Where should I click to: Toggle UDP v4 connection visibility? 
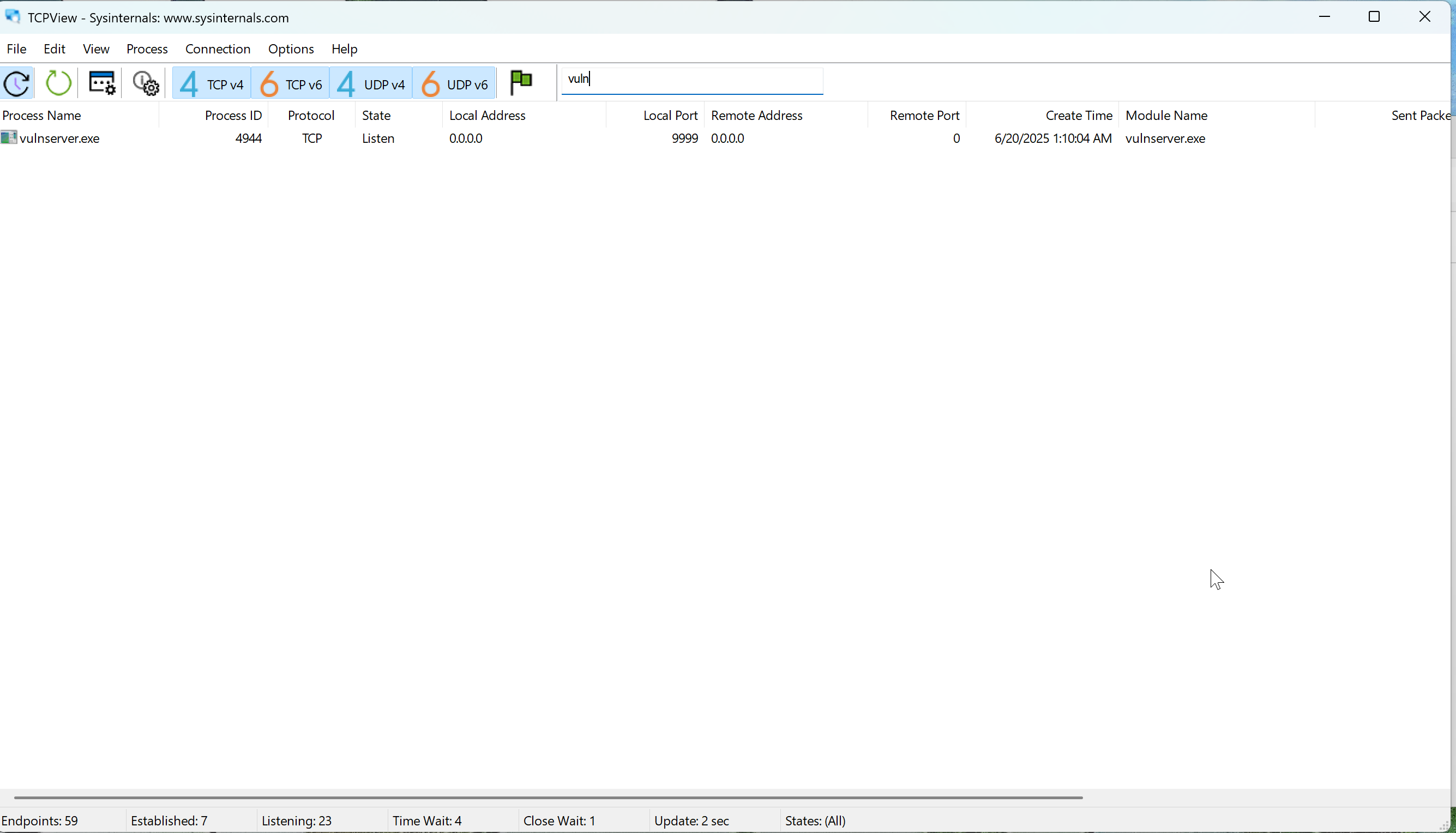[x=370, y=83]
